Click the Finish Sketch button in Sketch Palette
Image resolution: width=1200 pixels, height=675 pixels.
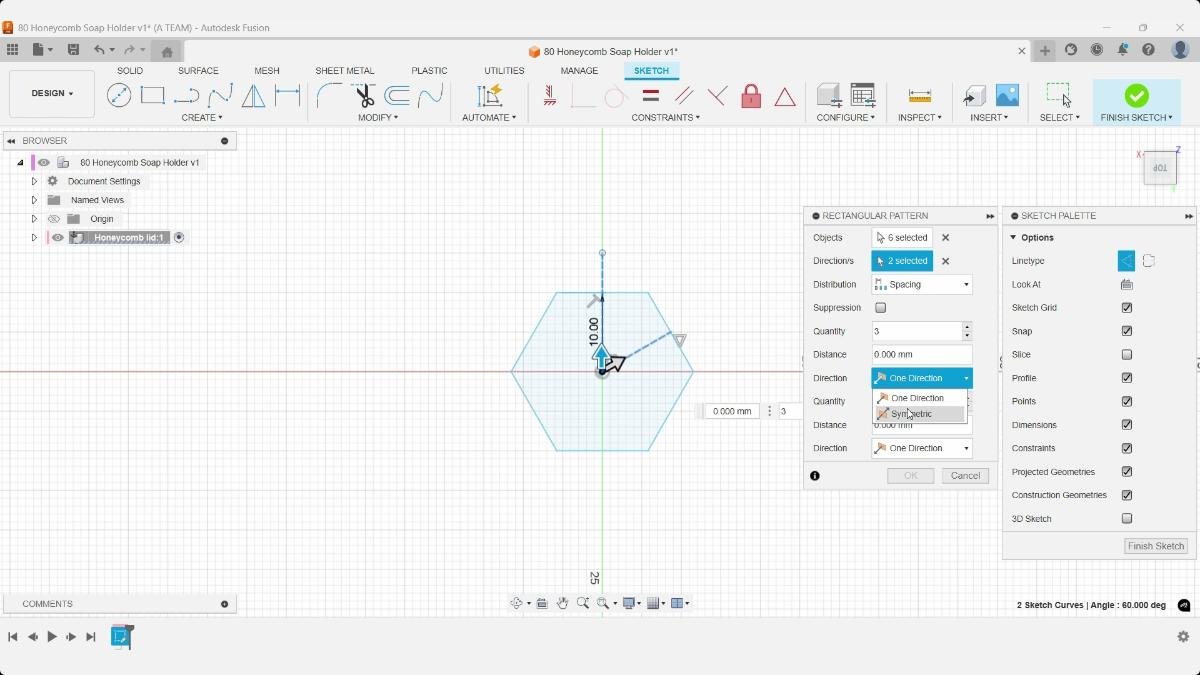click(x=1156, y=546)
